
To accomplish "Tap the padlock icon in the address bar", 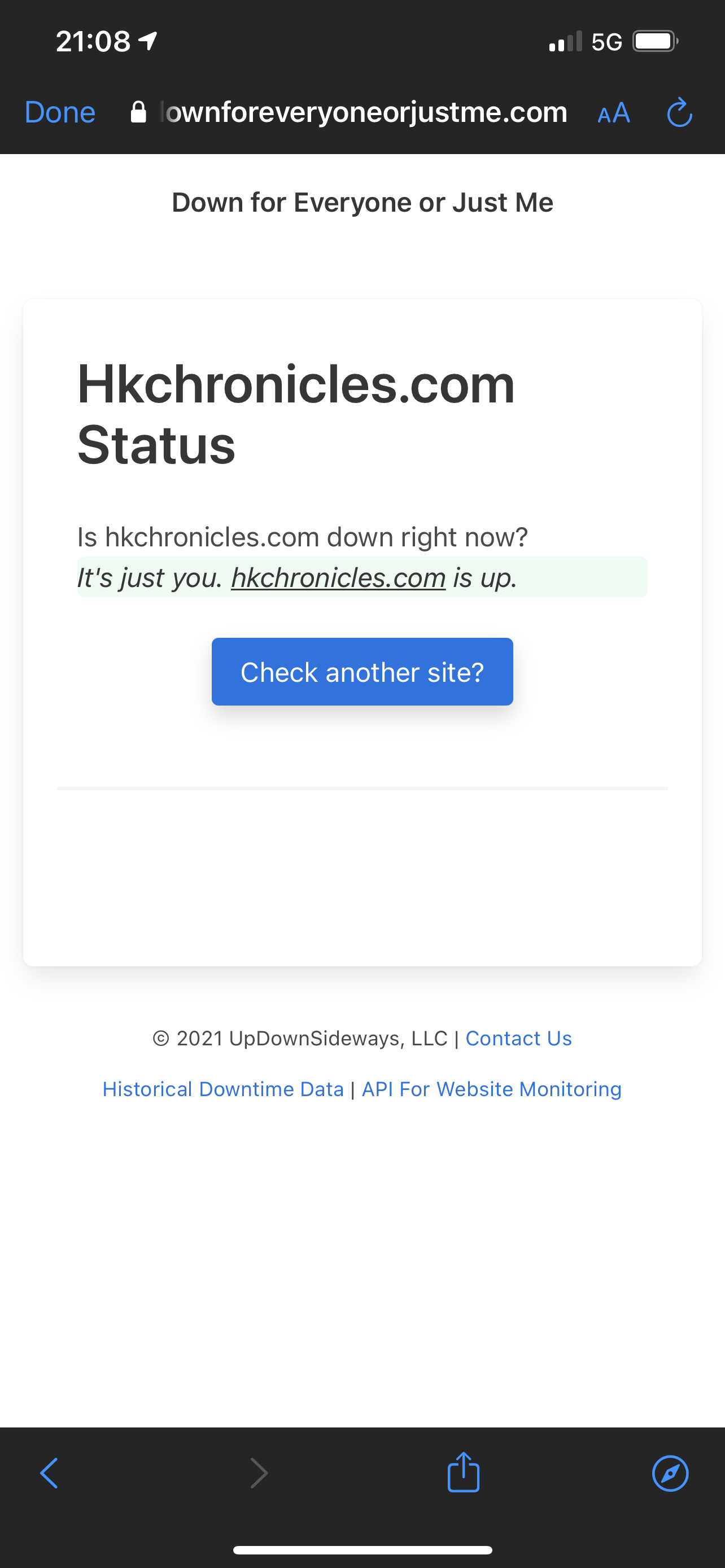I will (x=138, y=112).
